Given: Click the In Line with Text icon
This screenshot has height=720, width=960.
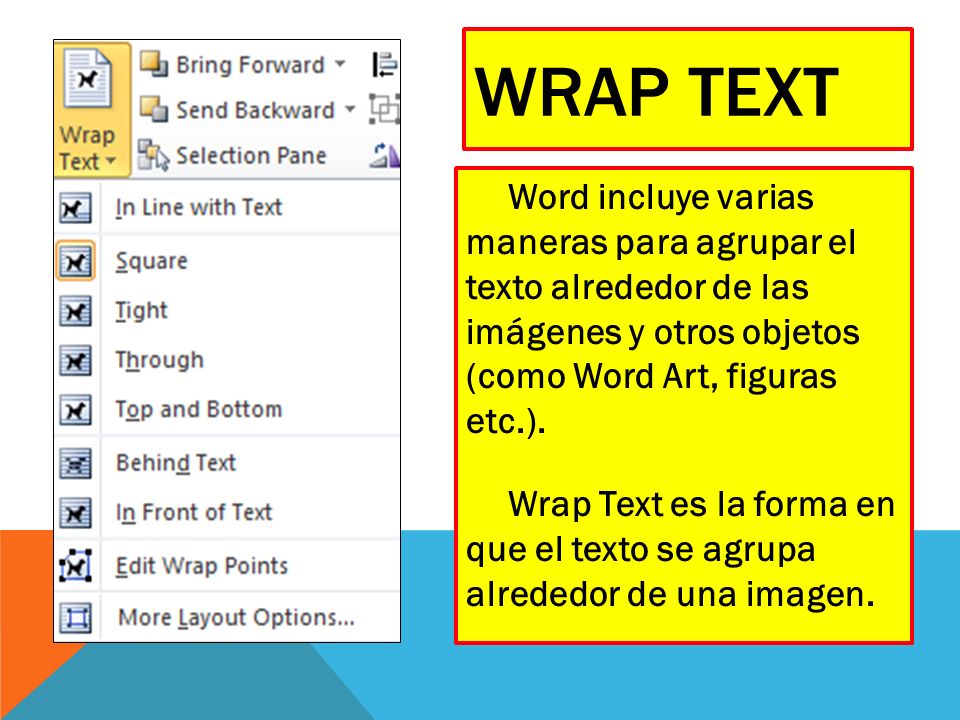Looking at the screenshot, I should point(75,208).
